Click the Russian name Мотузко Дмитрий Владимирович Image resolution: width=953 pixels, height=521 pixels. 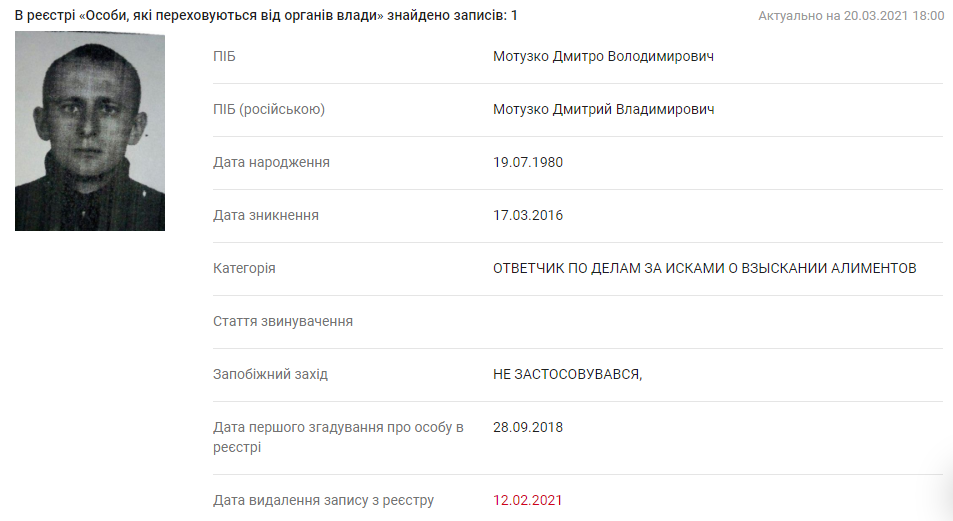[x=604, y=109]
